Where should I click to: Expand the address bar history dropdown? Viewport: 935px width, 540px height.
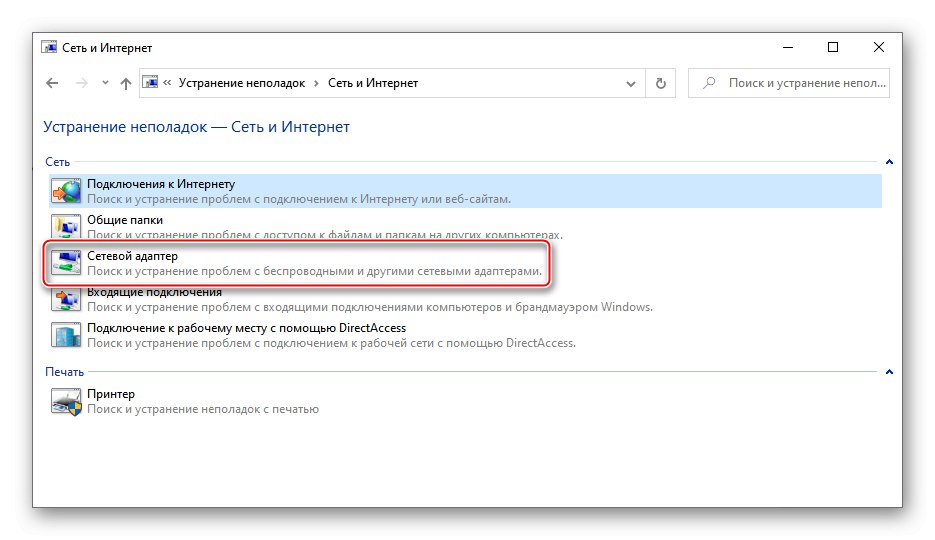[x=630, y=83]
